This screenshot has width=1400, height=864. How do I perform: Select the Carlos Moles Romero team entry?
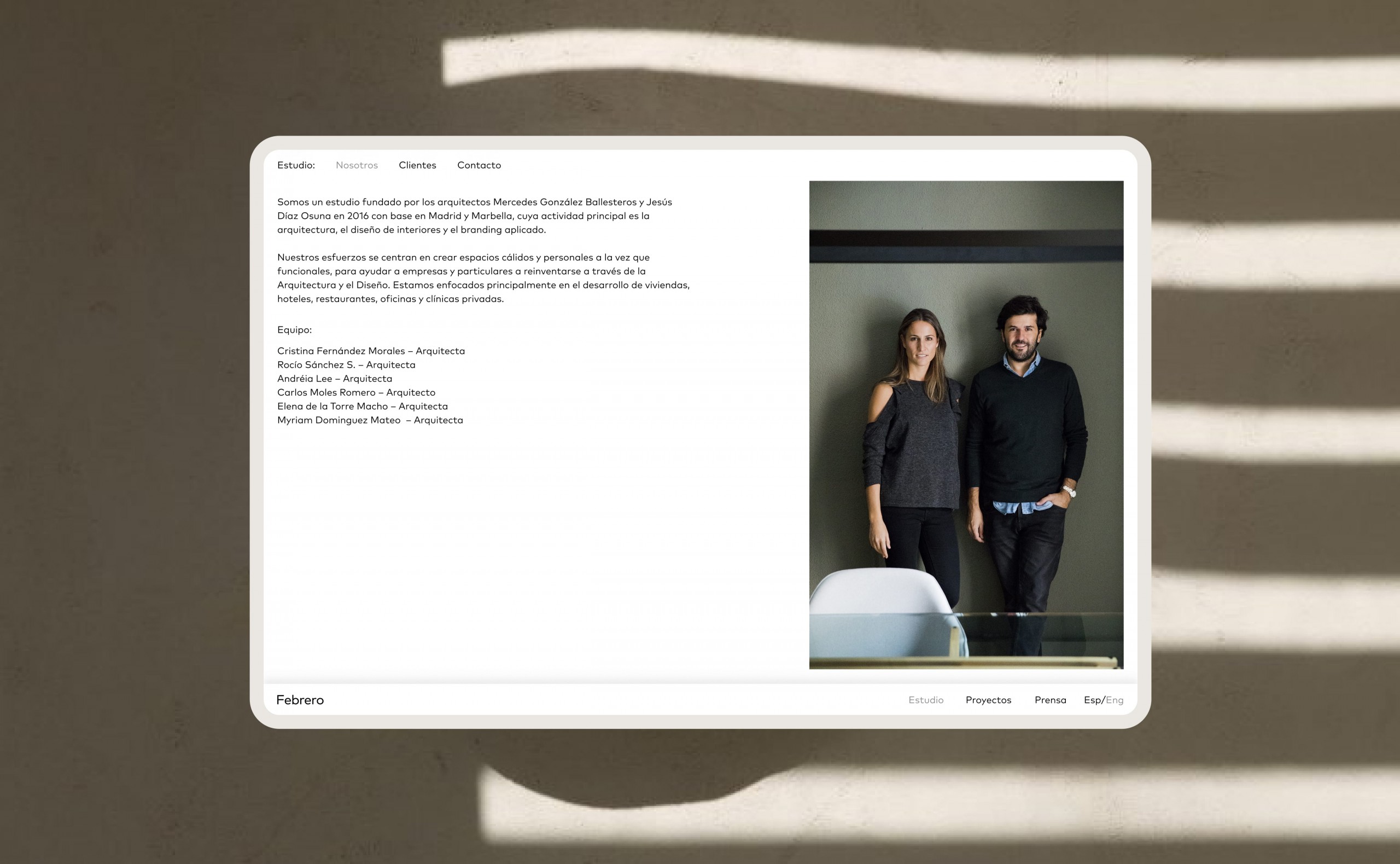pyautogui.click(x=355, y=392)
